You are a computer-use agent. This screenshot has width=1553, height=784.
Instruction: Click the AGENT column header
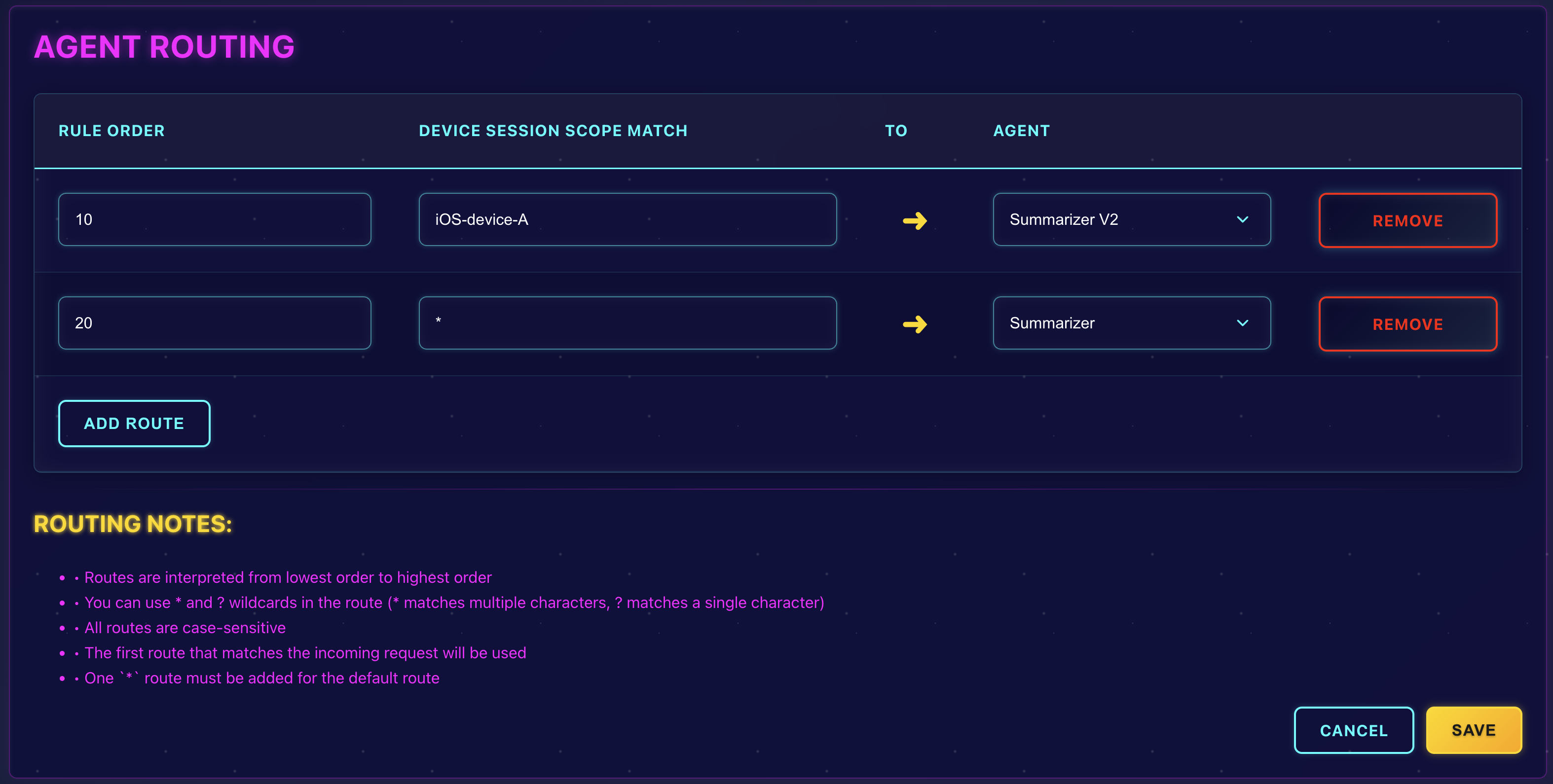[1021, 130]
